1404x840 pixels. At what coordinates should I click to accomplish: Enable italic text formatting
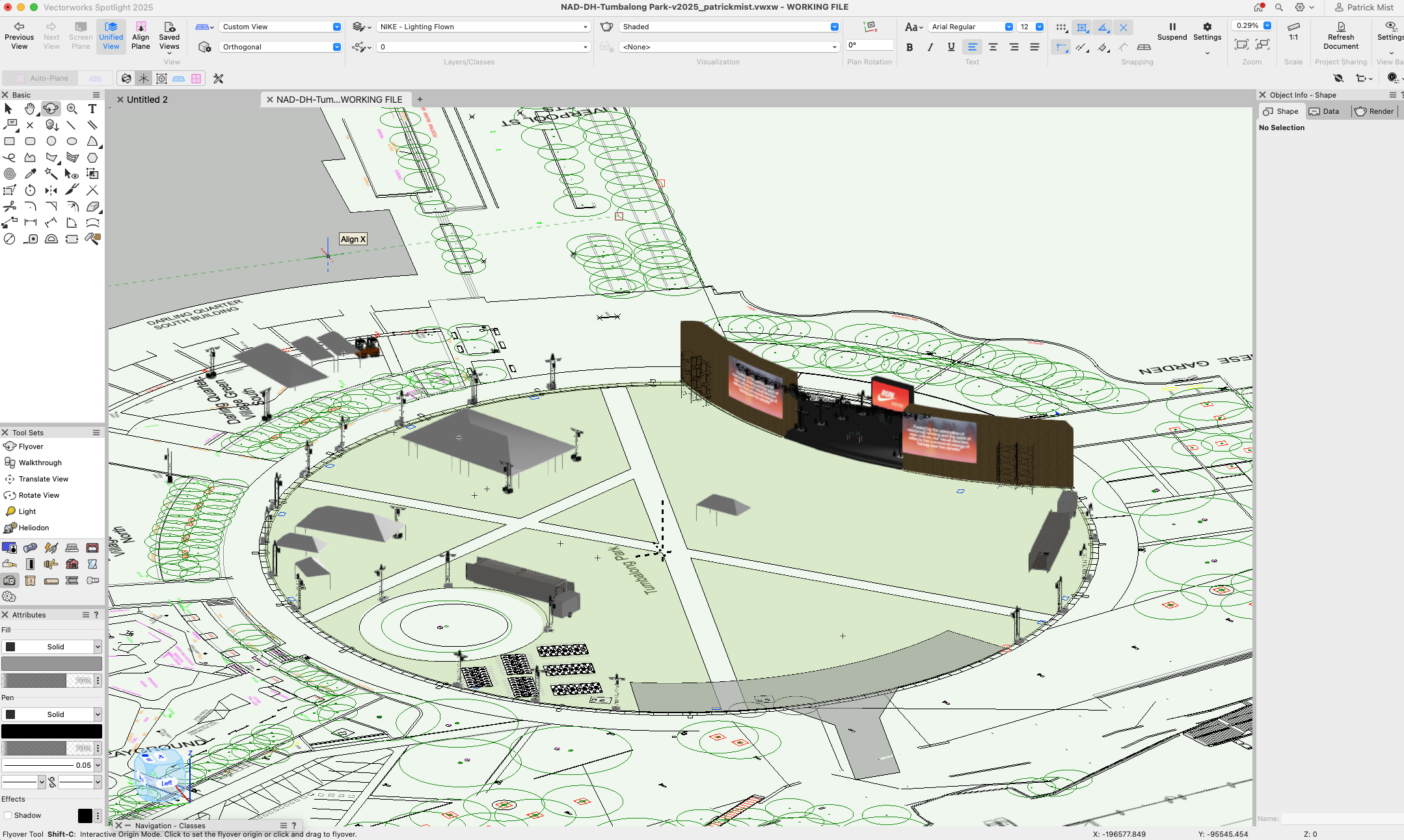[930, 47]
